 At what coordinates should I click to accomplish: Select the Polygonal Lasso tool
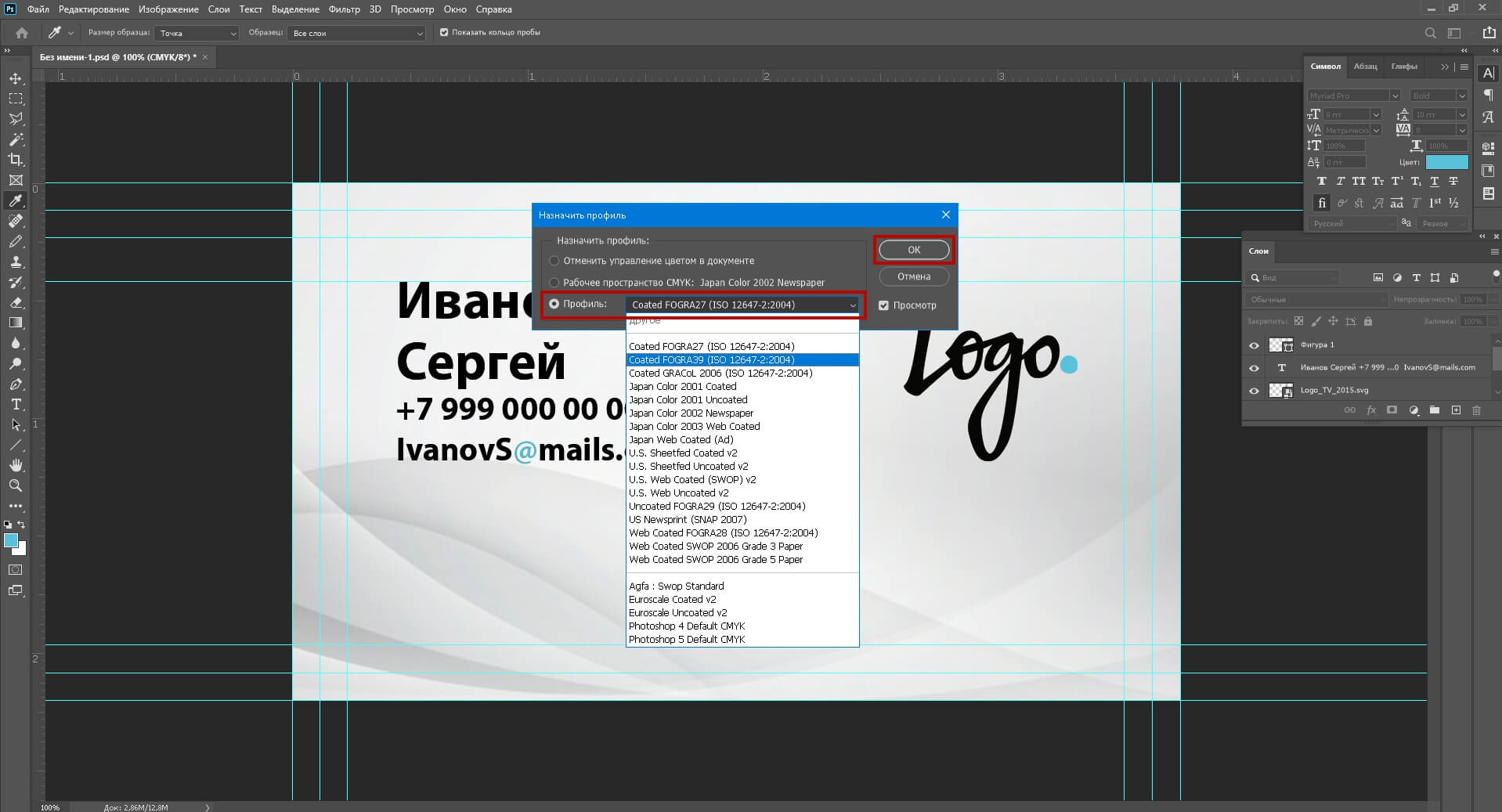[16, 119]
